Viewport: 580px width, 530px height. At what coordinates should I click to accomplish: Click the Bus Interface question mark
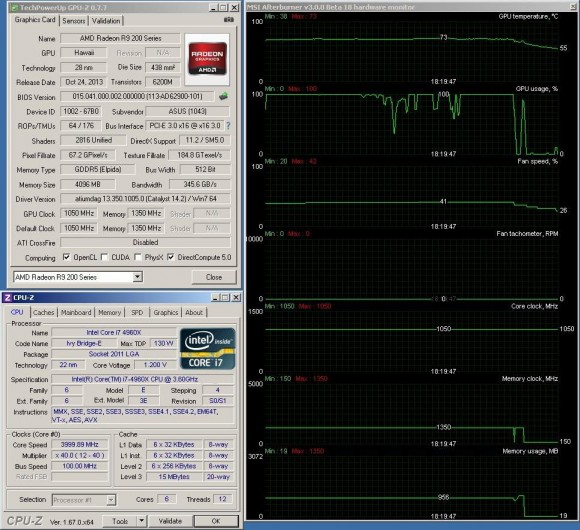coord(228,126)
